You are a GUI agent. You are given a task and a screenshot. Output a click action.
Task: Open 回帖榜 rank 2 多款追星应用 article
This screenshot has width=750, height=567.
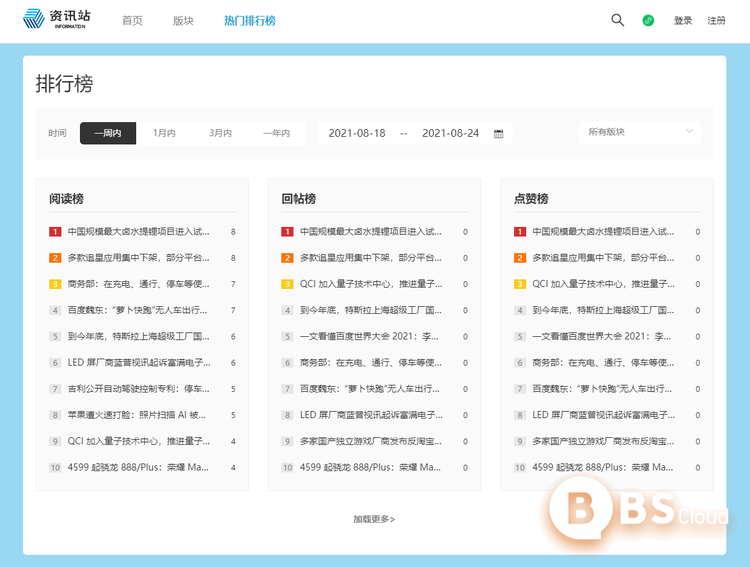[371, 258]
